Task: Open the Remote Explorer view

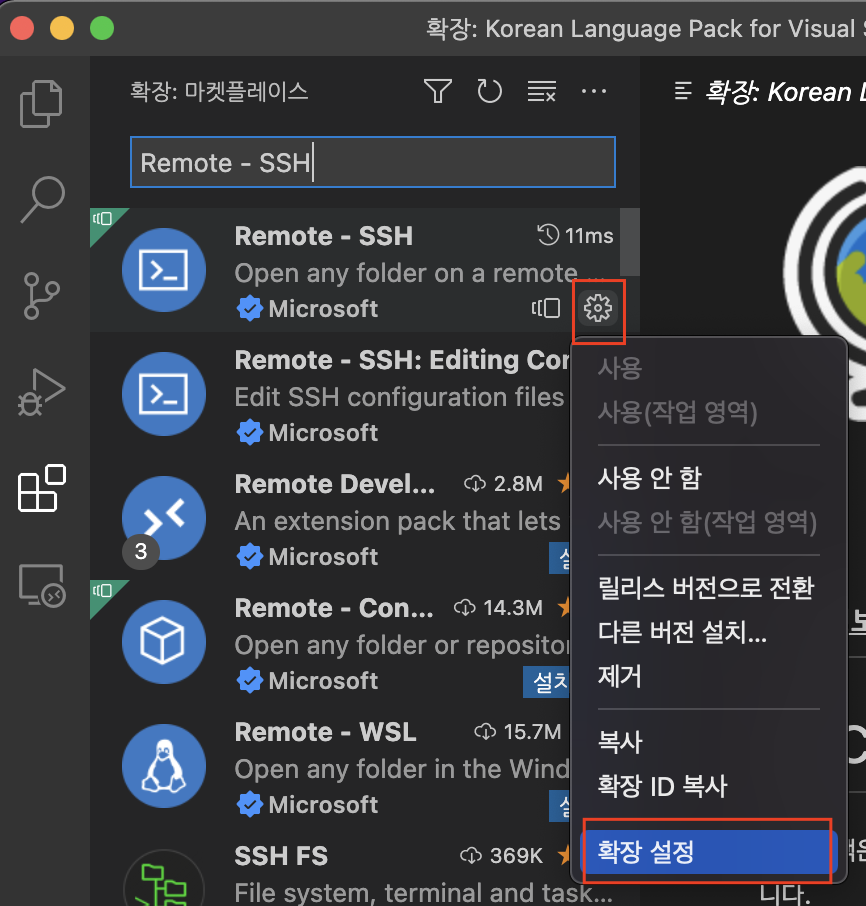Action: [42, 585]
